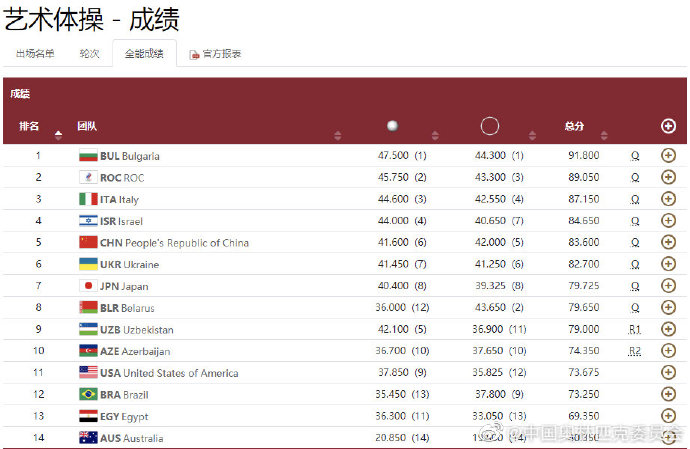The height and width of the screenshot is (449, 690).
Task: Click the Brazil flag icon
Action: [x=88, y=394]
